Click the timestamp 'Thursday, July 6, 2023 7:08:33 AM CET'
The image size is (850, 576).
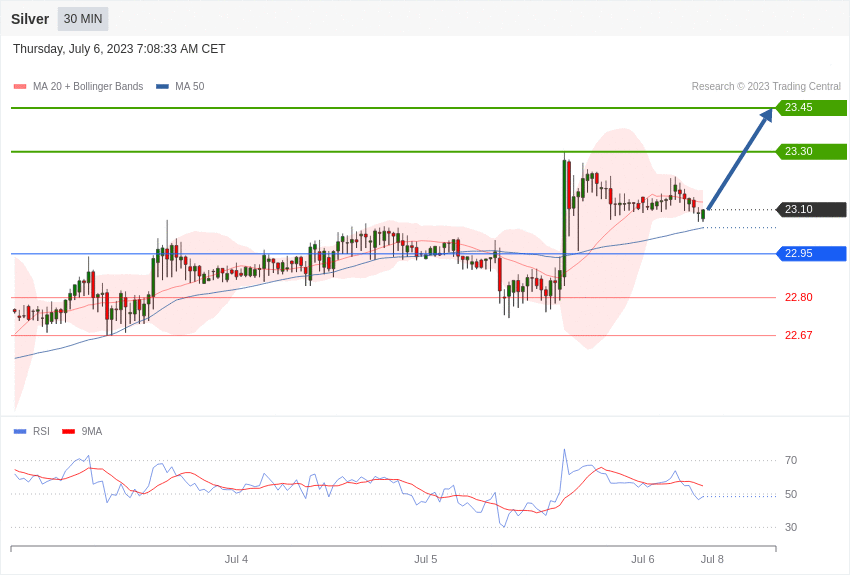click(119, 49)
